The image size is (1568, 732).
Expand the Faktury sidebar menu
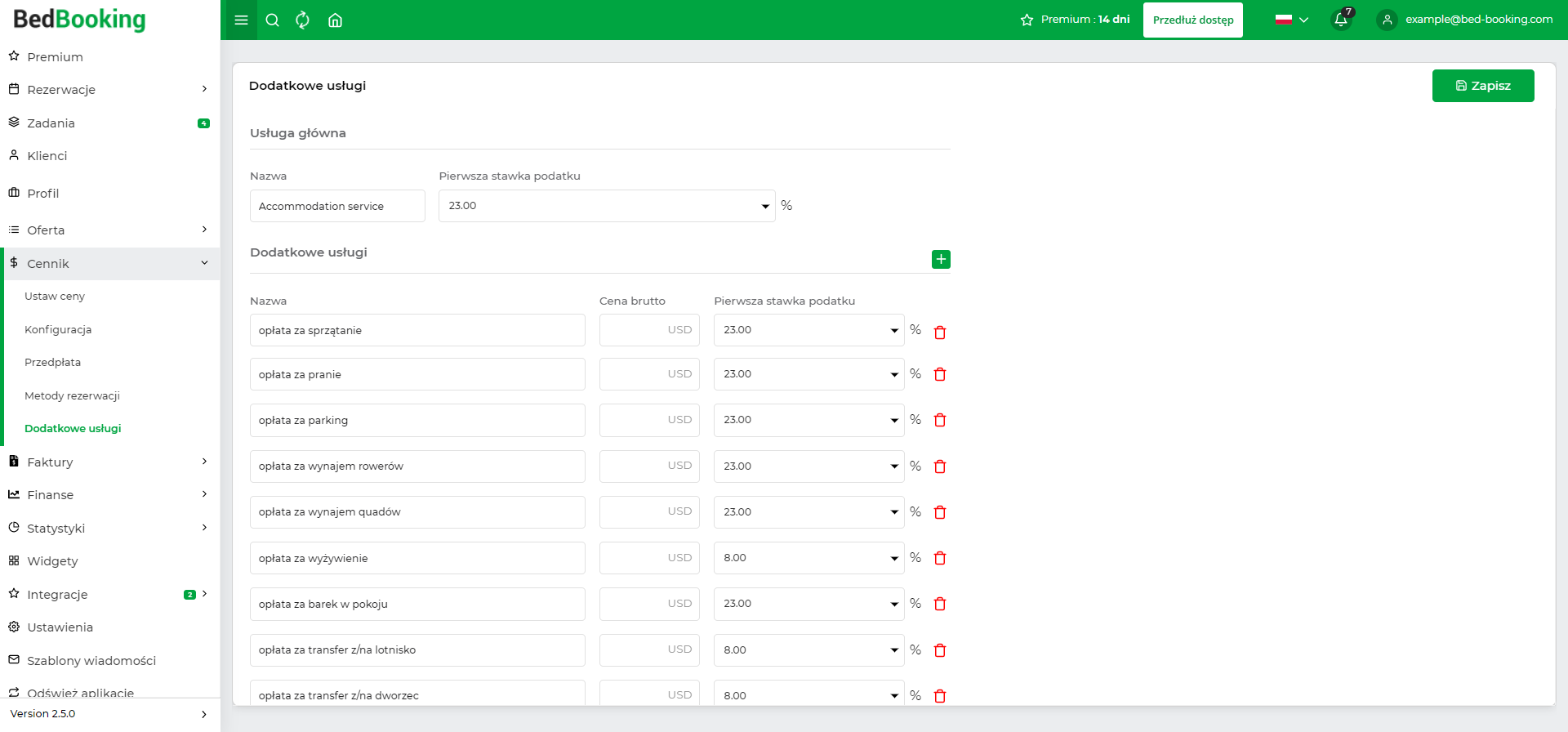[109, 462]
